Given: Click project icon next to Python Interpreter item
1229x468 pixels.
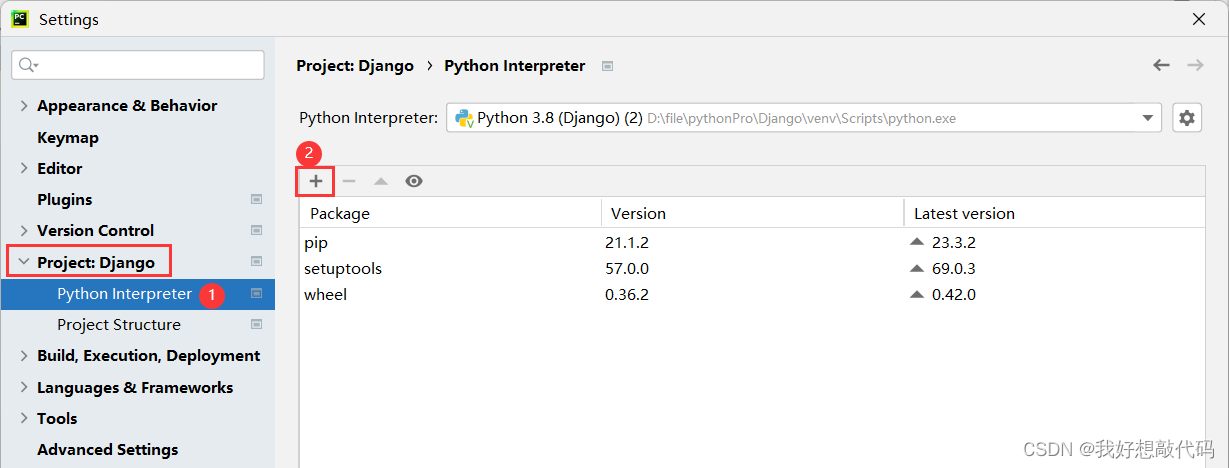Looking at the screenshot, I should click(x=256, y=293).
